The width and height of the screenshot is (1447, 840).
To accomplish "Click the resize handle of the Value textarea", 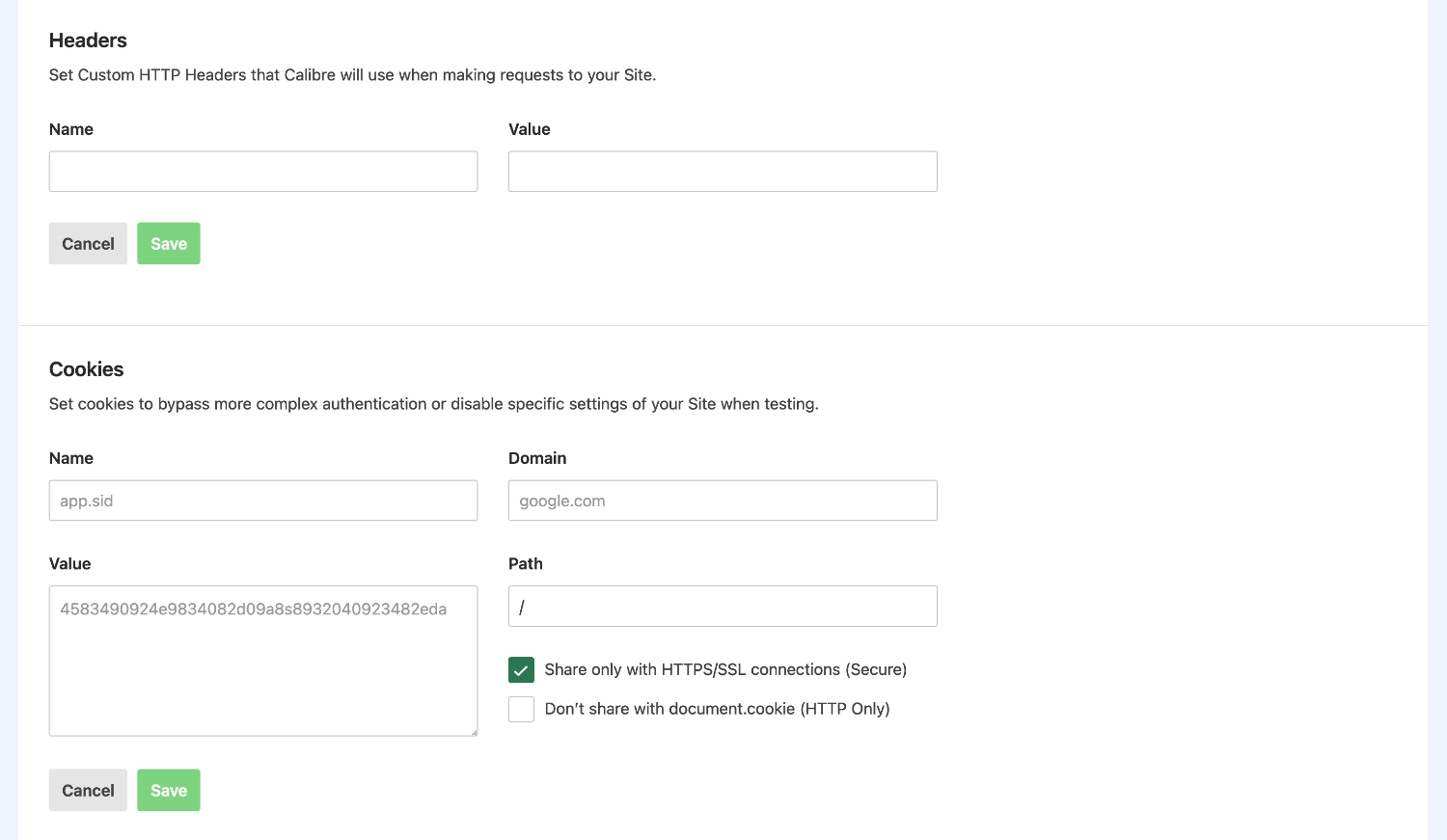I will coord(474,733).
